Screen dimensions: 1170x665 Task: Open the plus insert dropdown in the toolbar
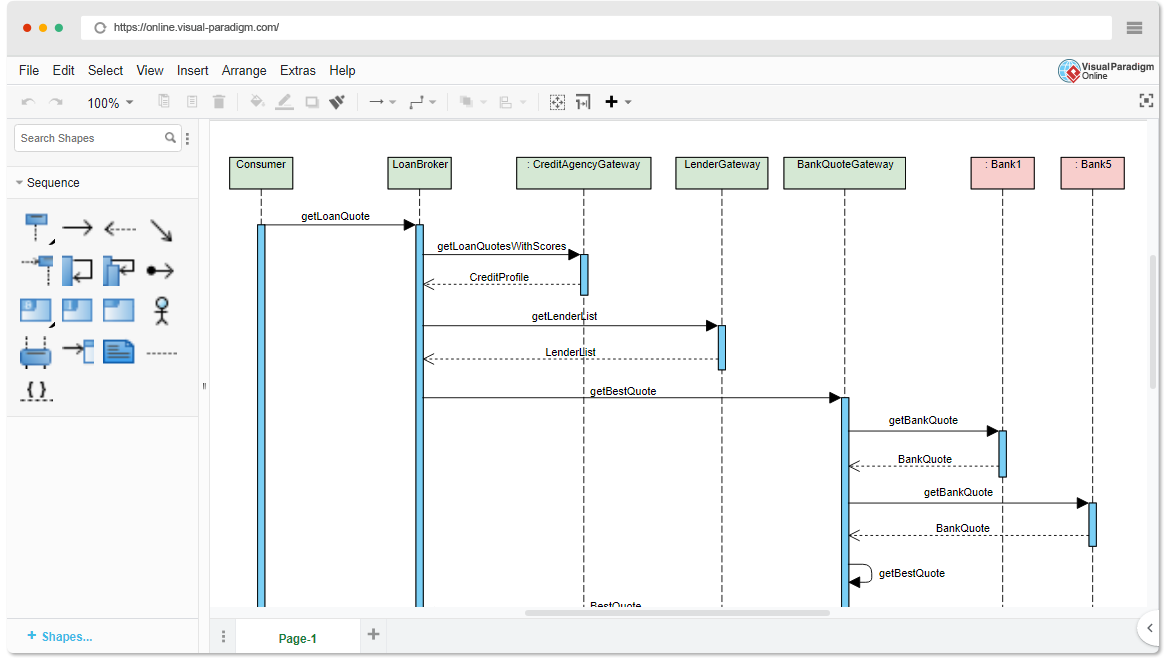627,101
